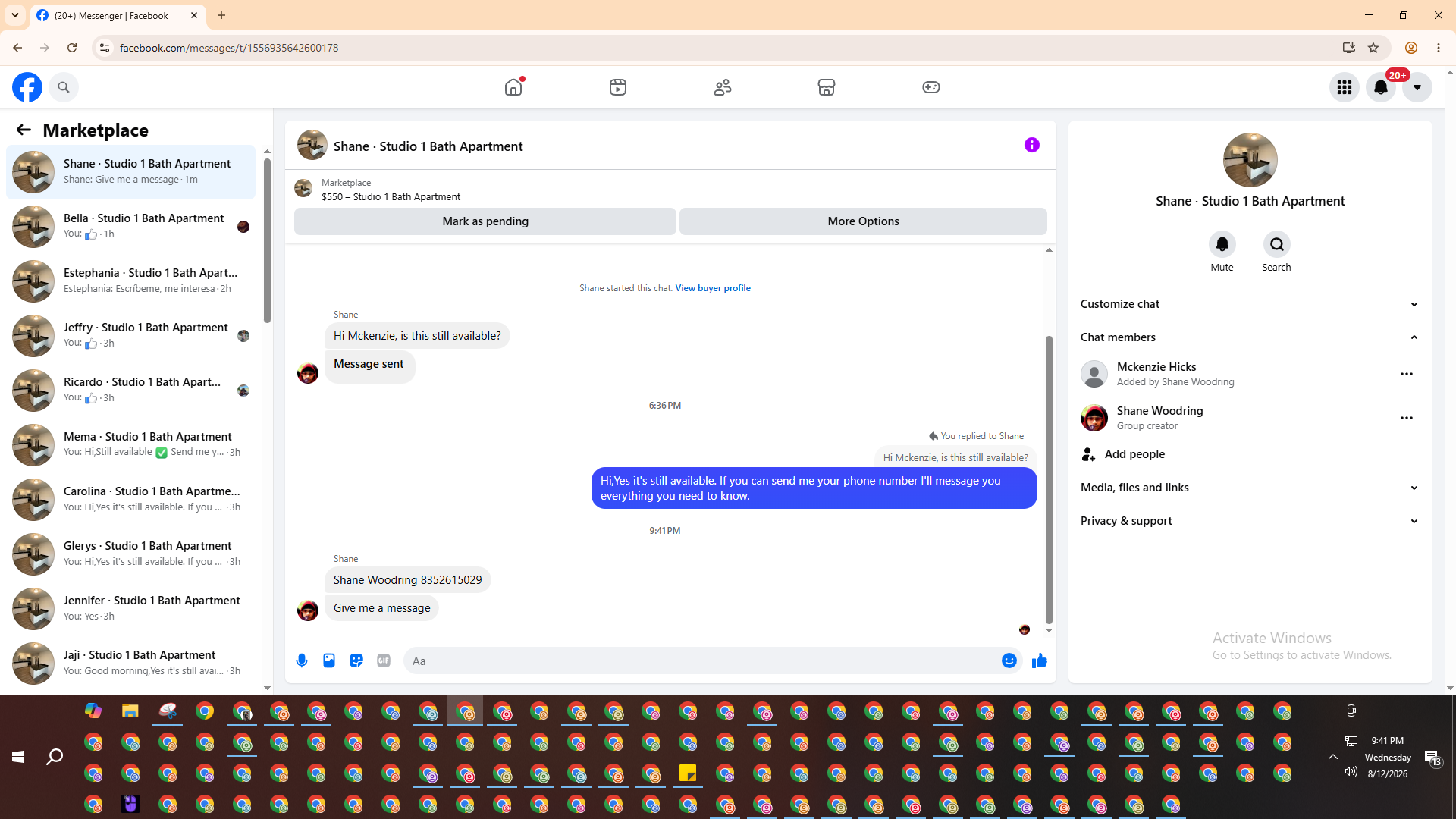Viewport: 1456px width, 819px height.
Task: Expand Media, files and links section
Action: click(x=1250, y=488)
